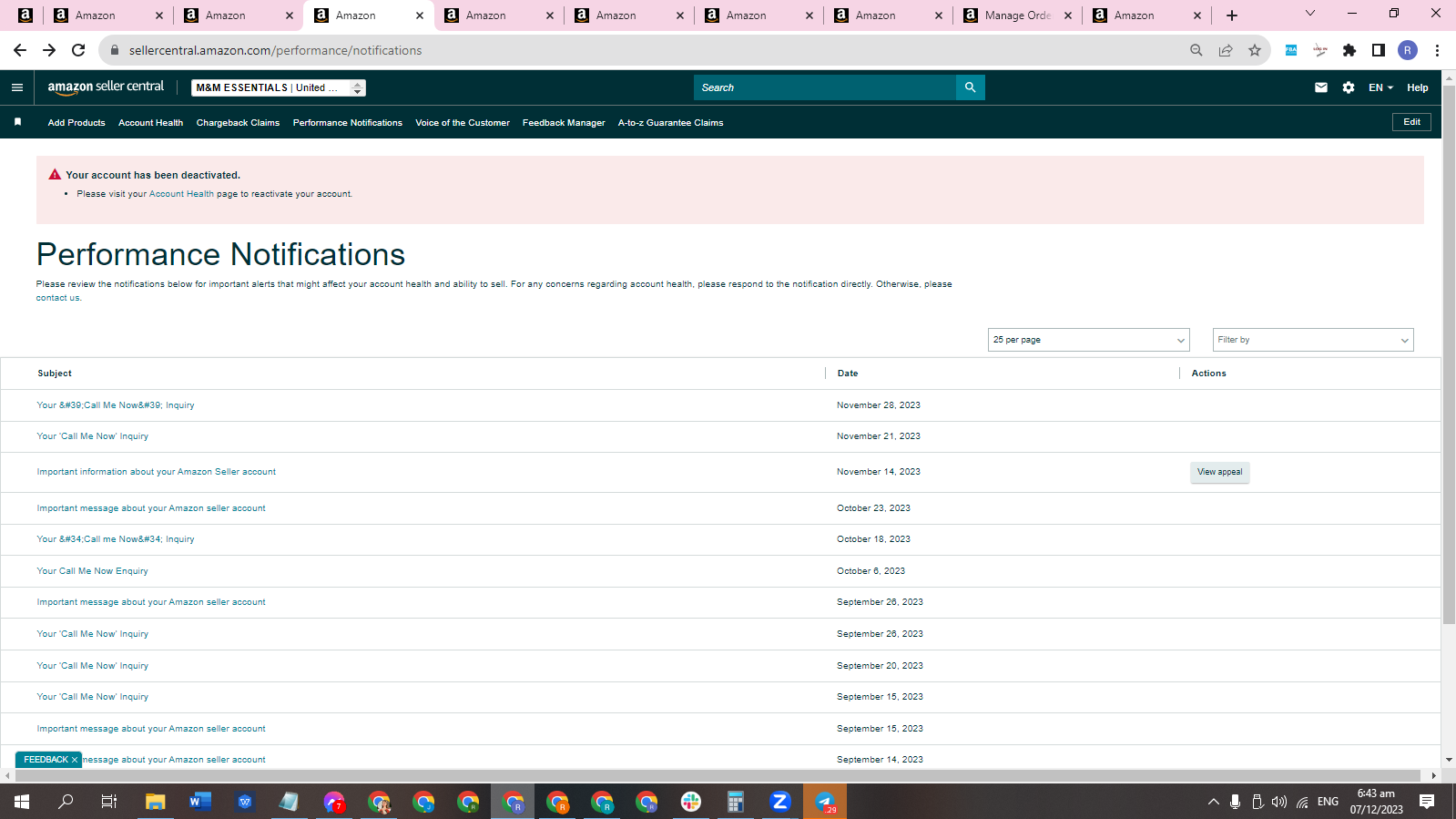Open Seller Central messages envelope

coord(1321,87)
